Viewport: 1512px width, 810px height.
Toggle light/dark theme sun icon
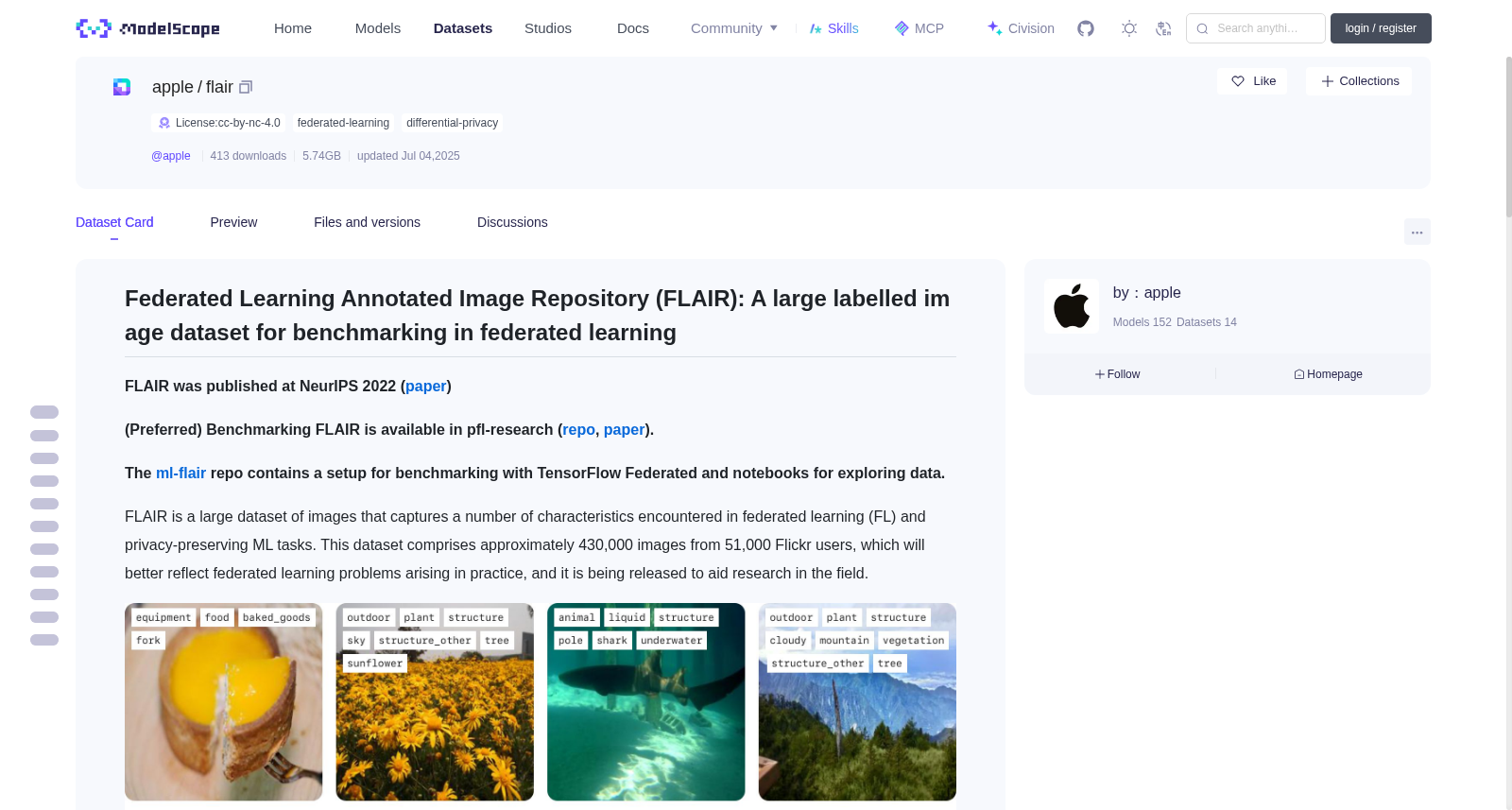[1129, 28]
